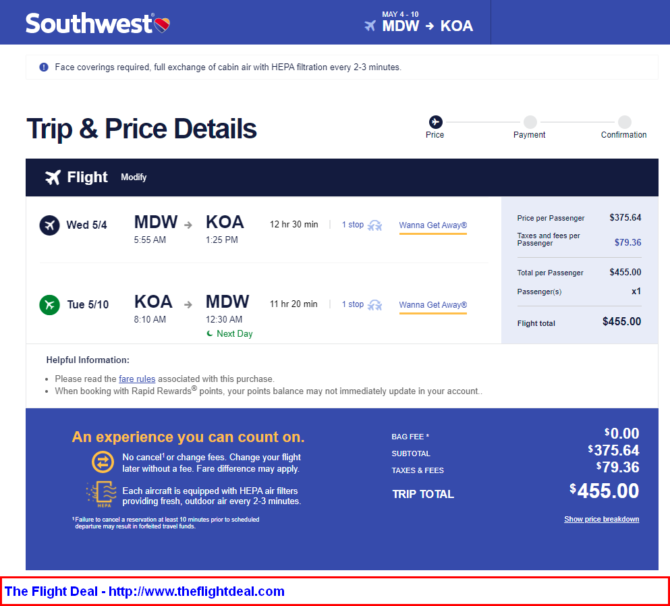Click the plane-change icon on Wed 5/4 flight
This screenshot has width=670, height=606.
pyautogui.click(x=375, y=225)
